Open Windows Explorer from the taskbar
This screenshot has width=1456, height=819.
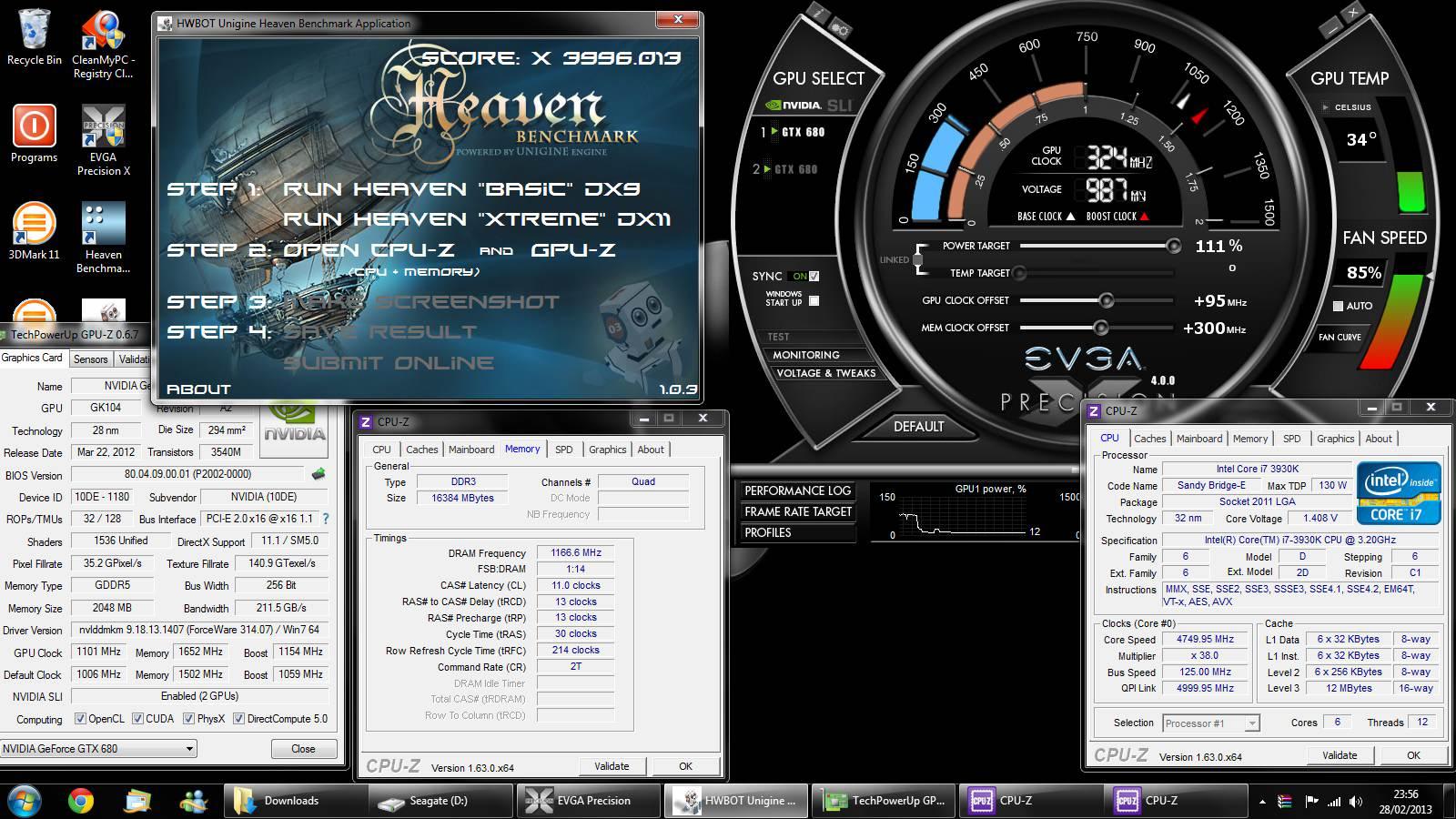click(x=137, y=801)
